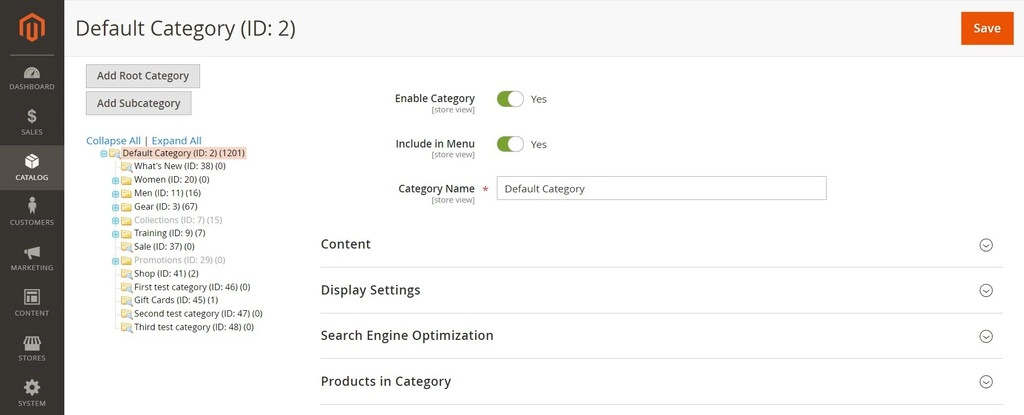Toggle the Enable Category switch
The image size is (1024, 415).
(510, 99)
